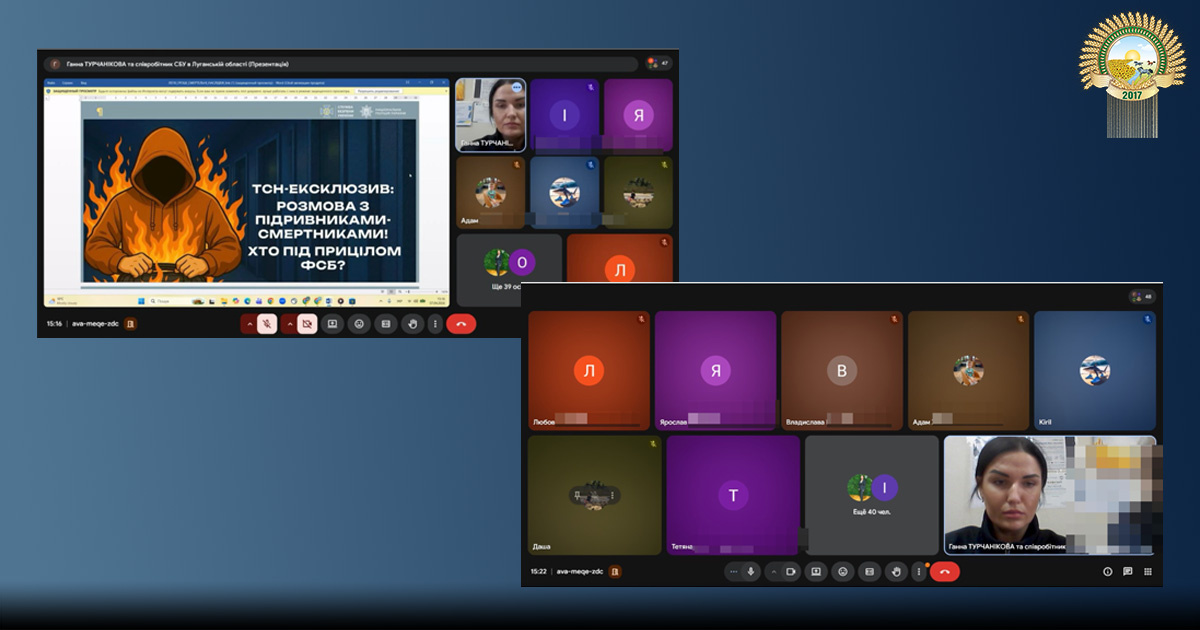This screenshot has height=630, width=1200.
Task: Hang up the call in the upper-left Meet window
Action: pos(461,324)
